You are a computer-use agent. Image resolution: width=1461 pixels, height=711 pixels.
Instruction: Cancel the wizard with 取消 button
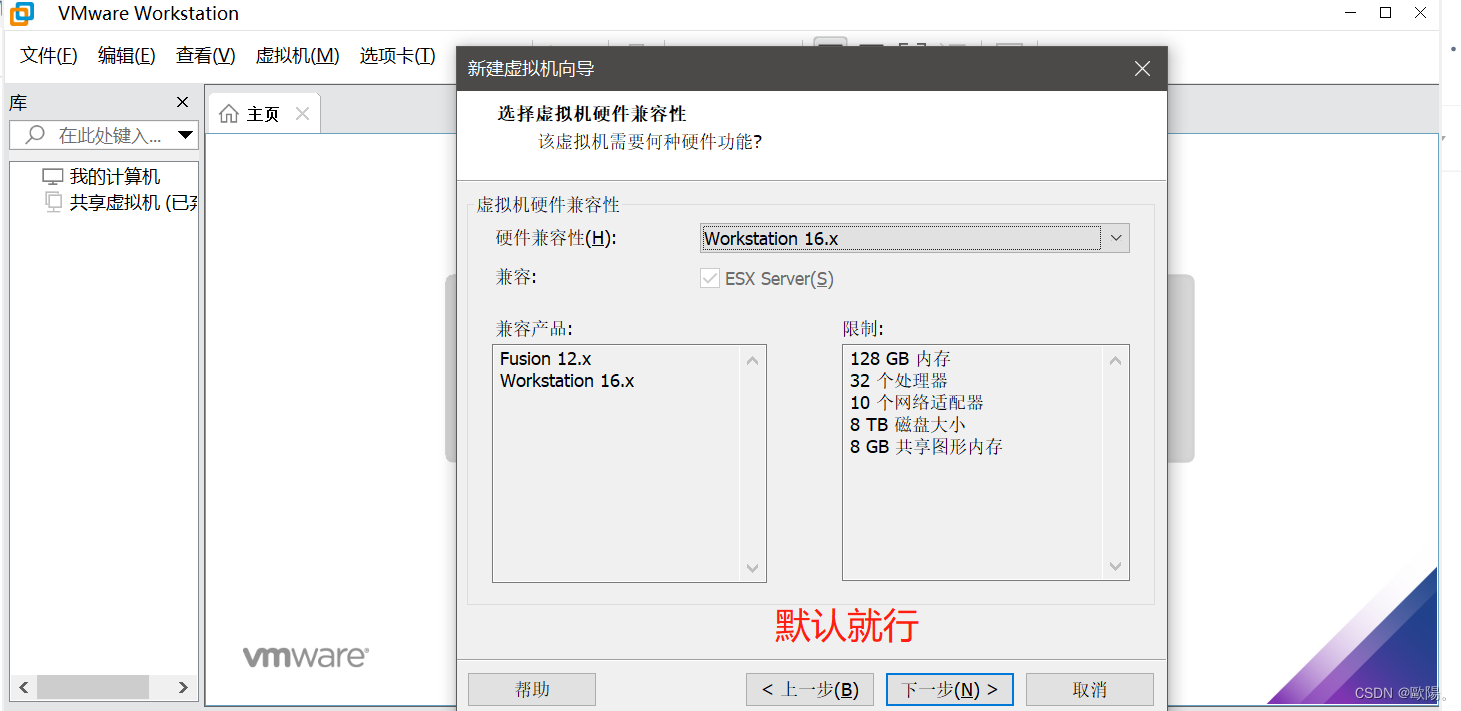(x=1090, y=690)
